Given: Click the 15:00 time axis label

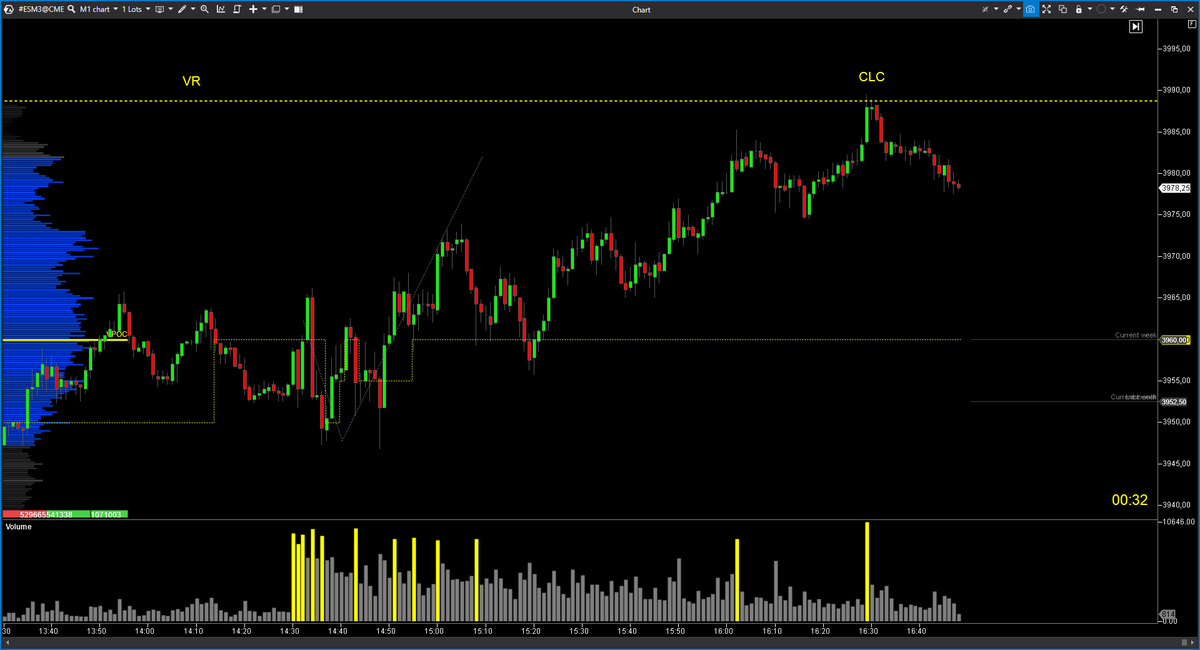Looking at the screenshot, I should (x=434, y=631).
